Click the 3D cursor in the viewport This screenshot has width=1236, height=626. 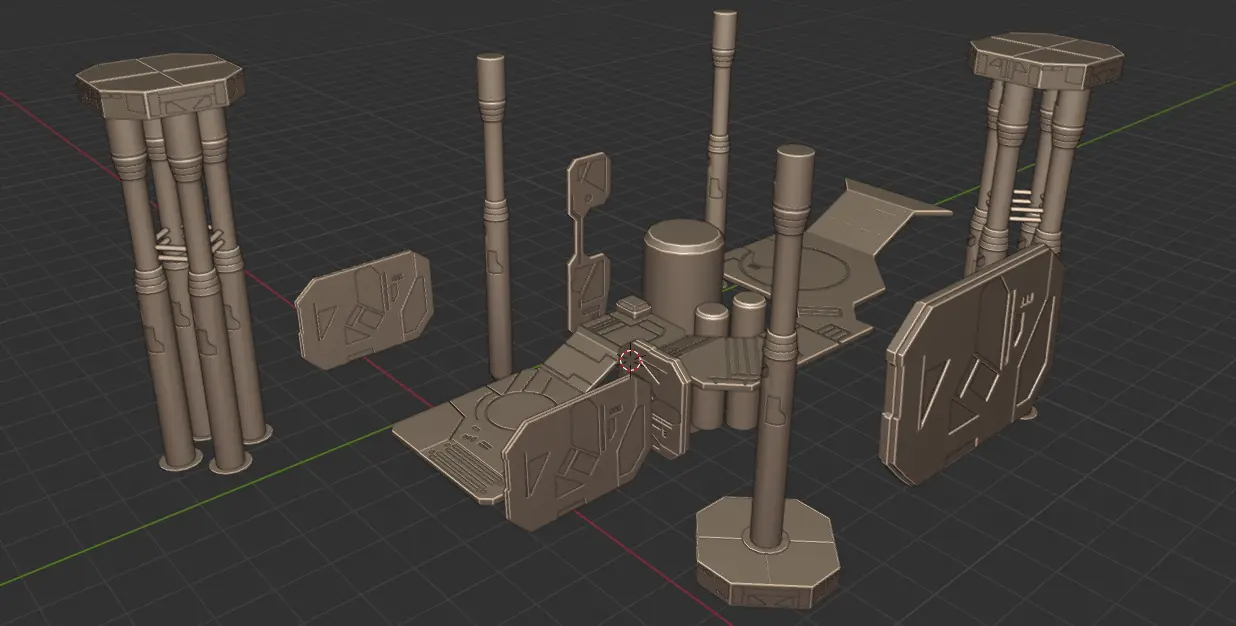pyautogui.click(x=631, y=360)
